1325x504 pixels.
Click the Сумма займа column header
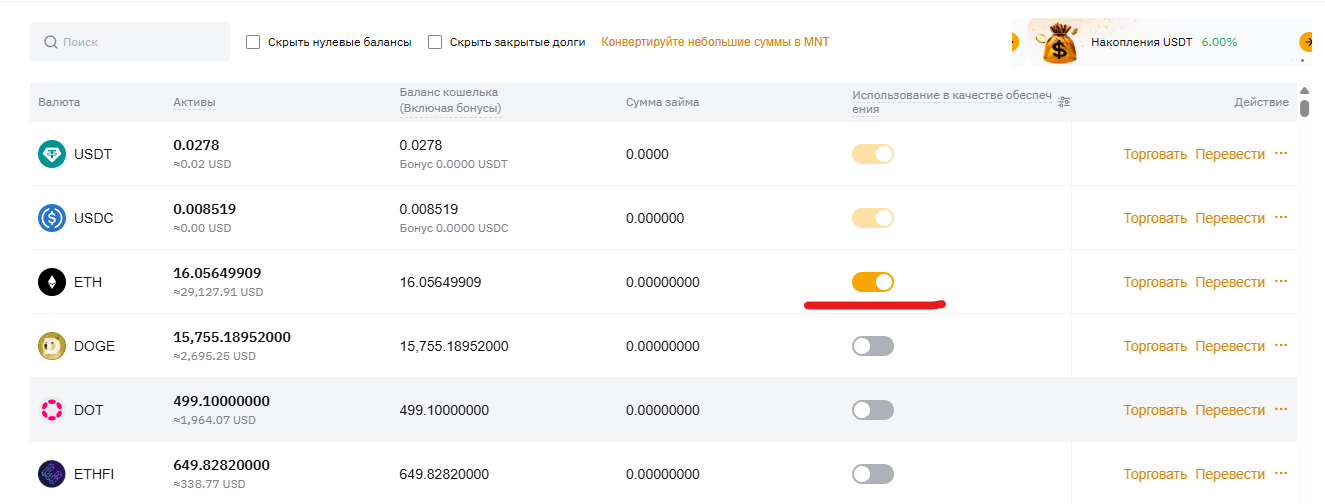[x=662, y=102]
